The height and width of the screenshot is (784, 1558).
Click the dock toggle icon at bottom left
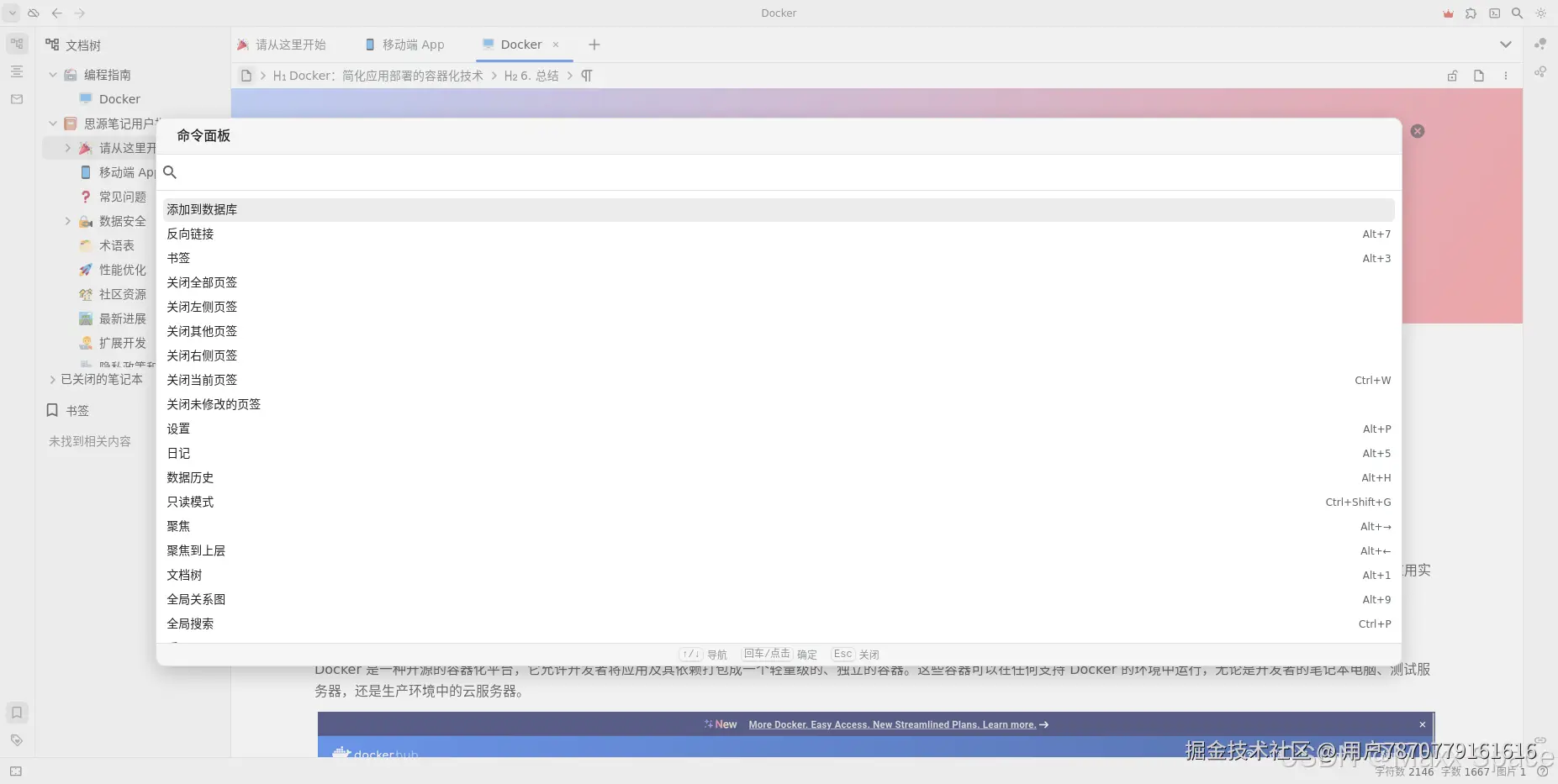16,771
